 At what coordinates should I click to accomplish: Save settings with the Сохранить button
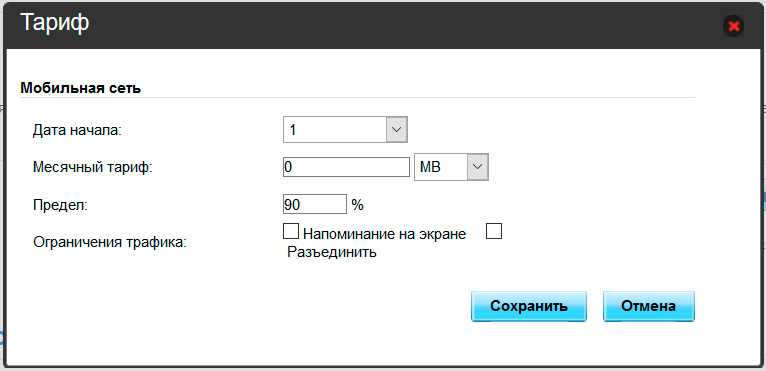pos(529,306)
